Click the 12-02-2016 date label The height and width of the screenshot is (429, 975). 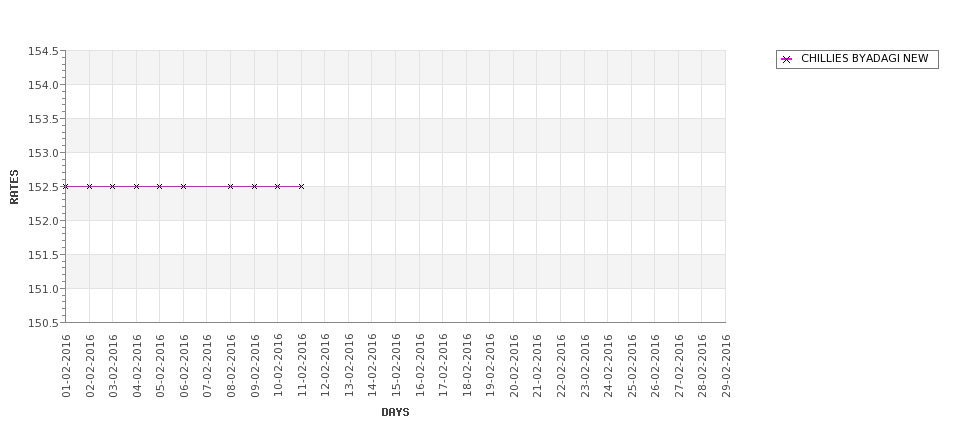[x=325, y=366]
